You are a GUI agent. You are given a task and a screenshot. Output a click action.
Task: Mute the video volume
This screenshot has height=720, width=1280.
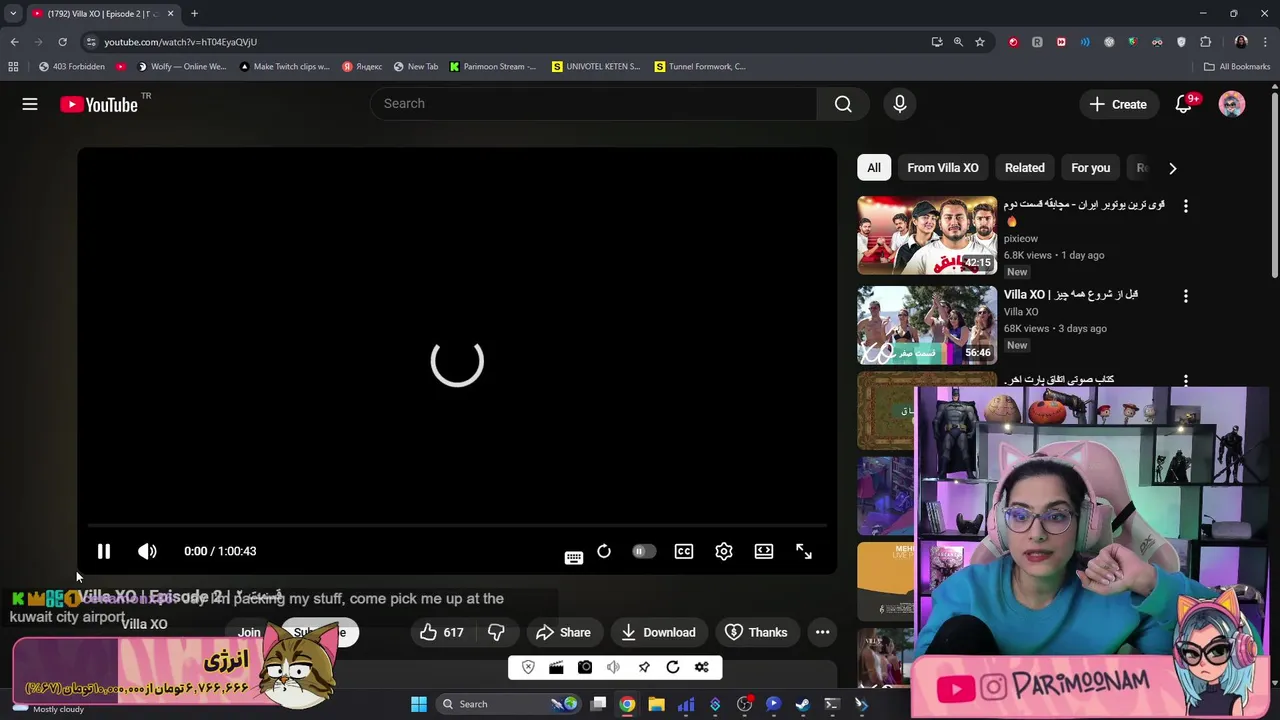[x=147, y=551]
